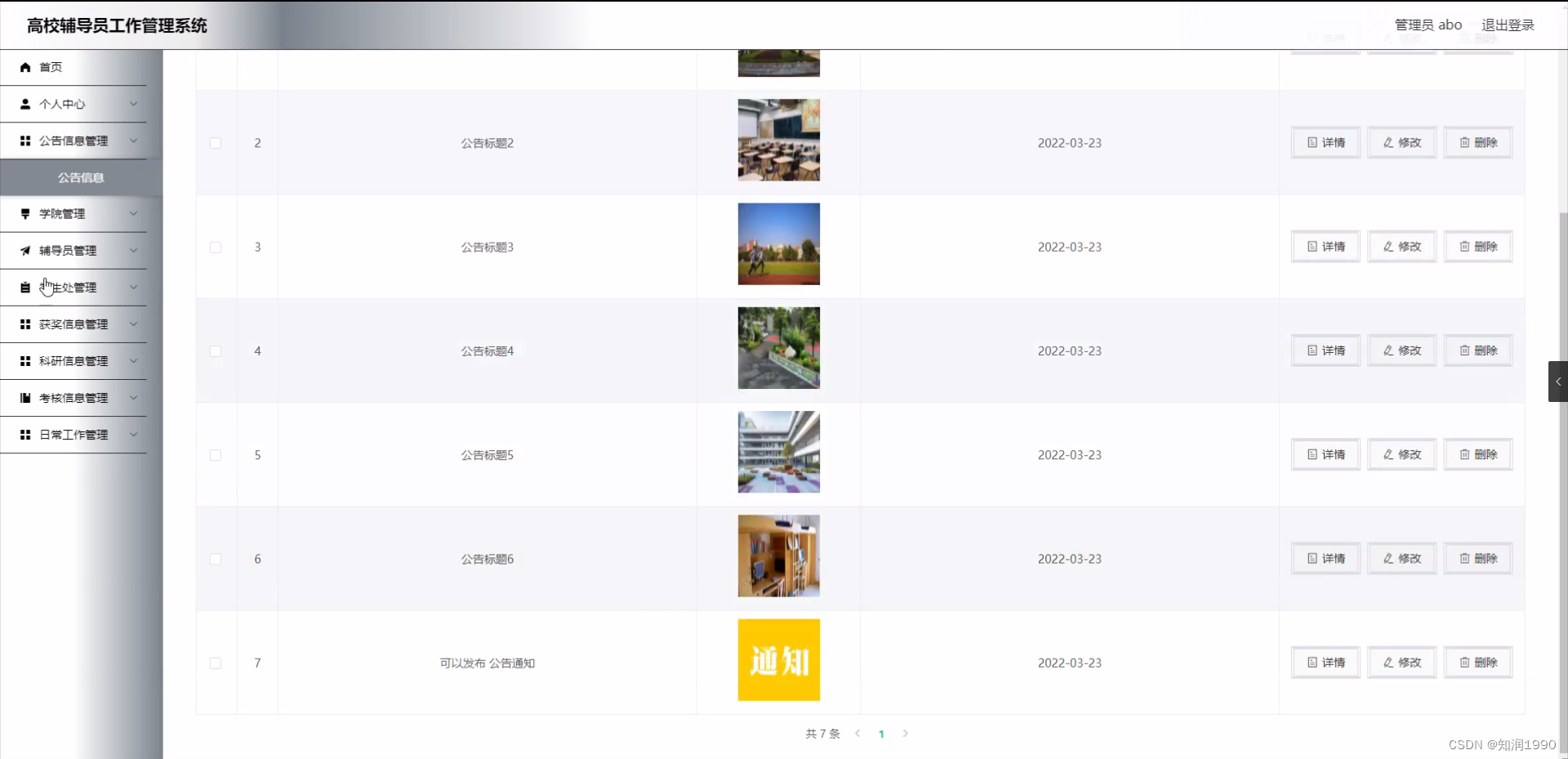
Task: Check the row checkbox for 可以发布 公告通知
Action: (x=215, y=663)
